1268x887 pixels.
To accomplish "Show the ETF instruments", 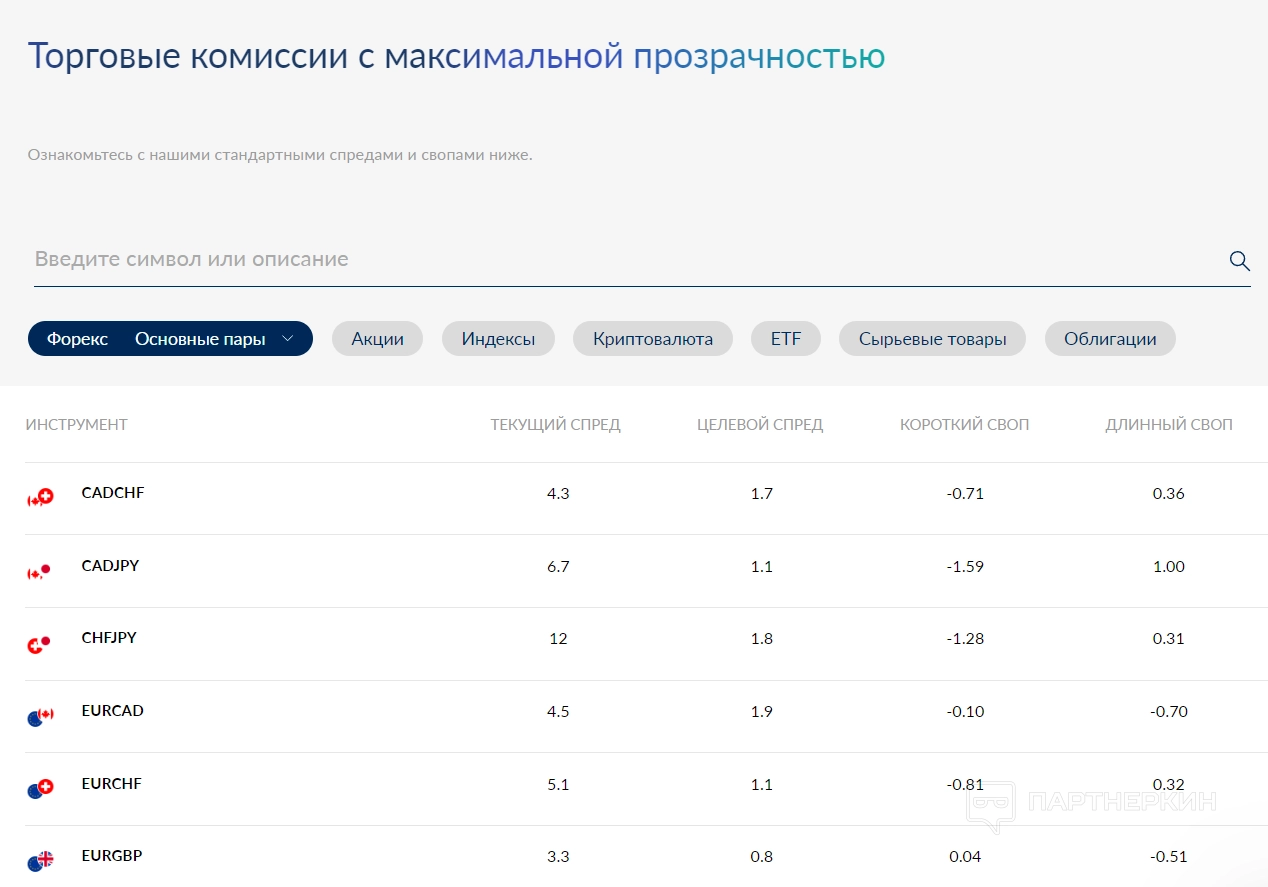I will tap(785, 339).
